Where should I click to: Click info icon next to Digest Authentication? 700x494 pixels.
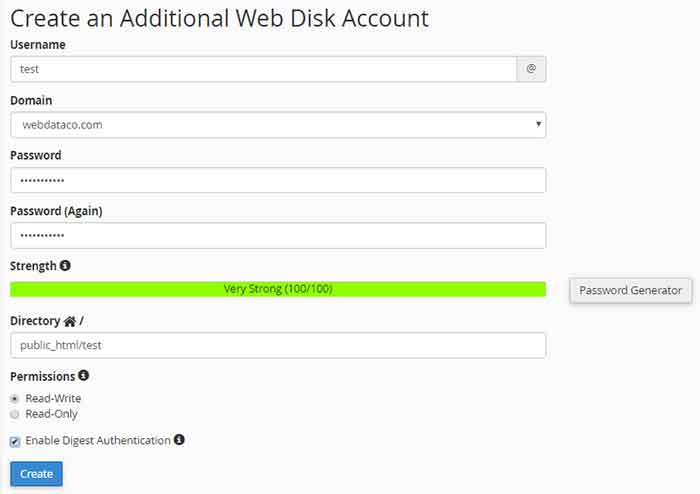point(179,440)
